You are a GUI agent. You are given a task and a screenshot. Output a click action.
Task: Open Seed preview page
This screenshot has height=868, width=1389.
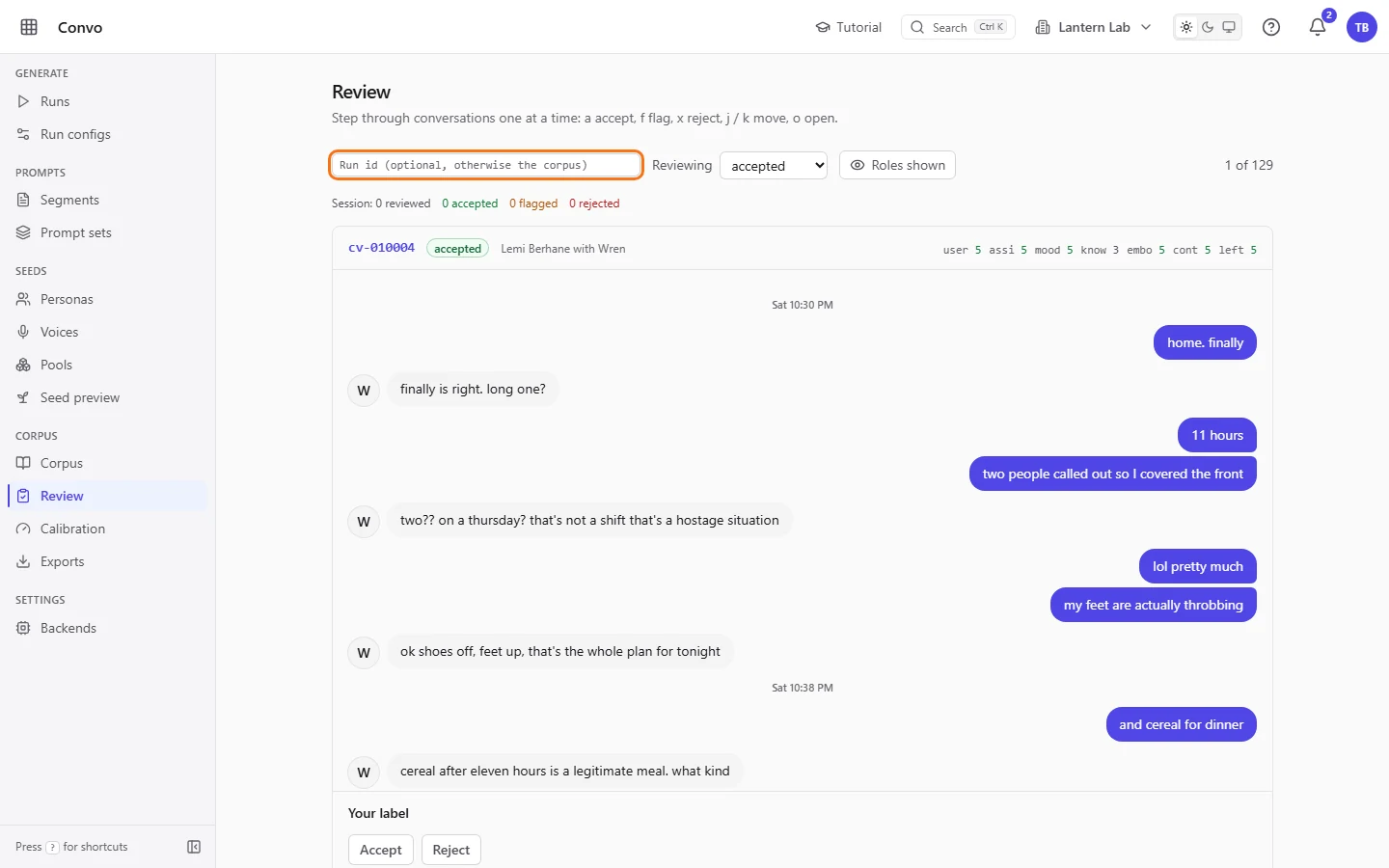tap(107, 397)
